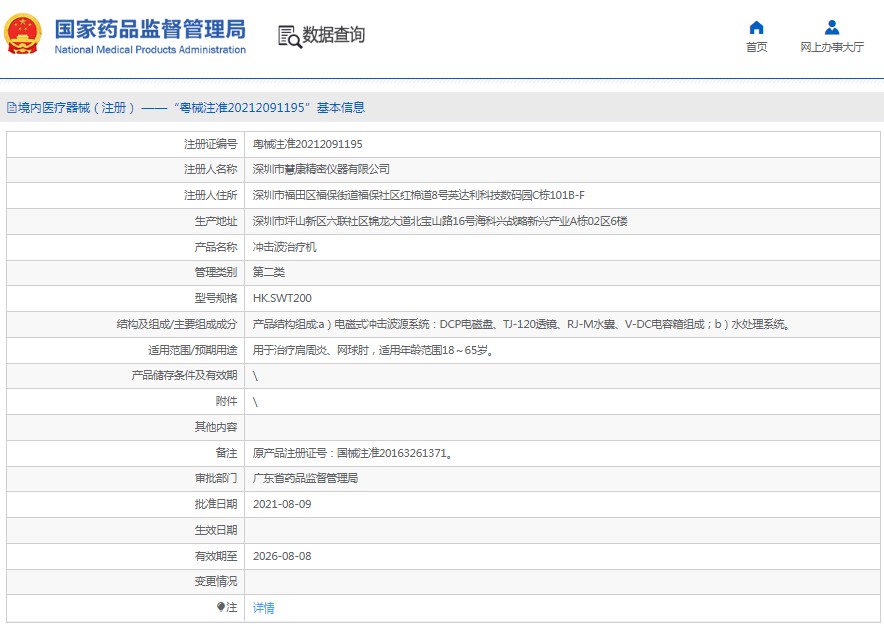Click National Medical Products Administration text
Image resolution: width=884 pixels, height=629 pixels.
pyautogui.click(x=150, y=50)
